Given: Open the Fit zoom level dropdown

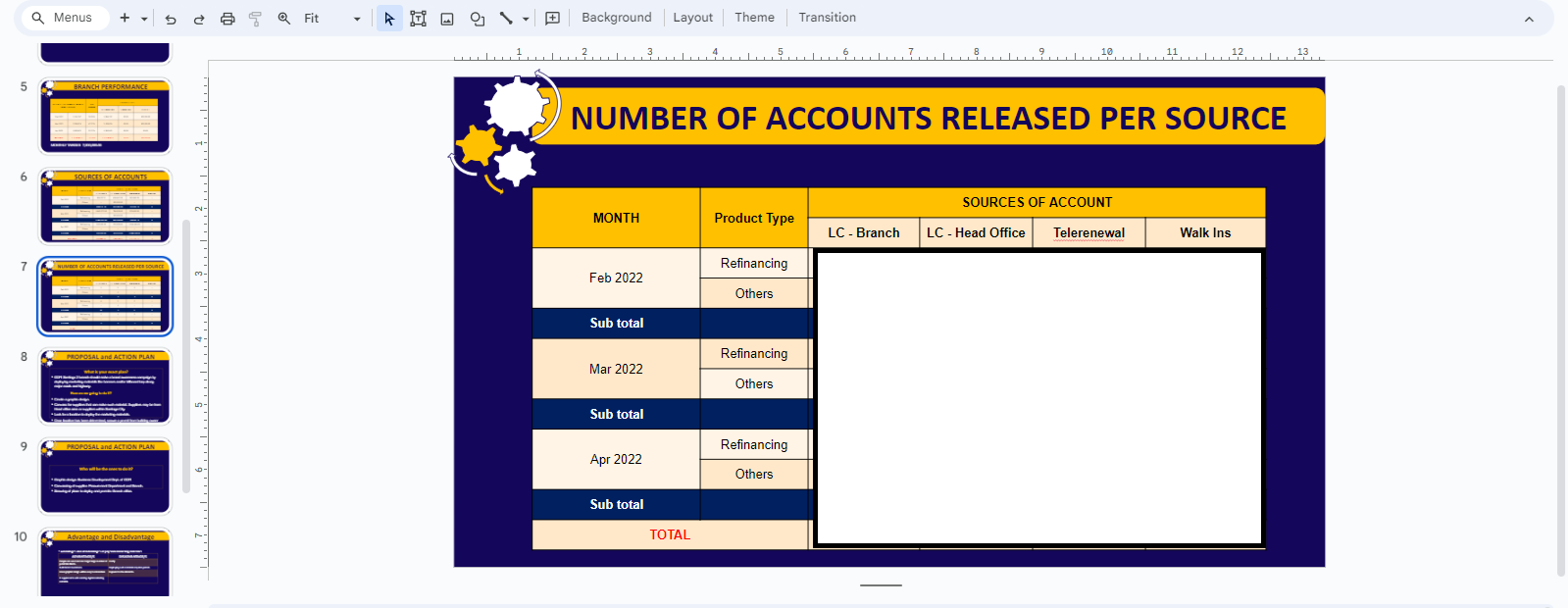Looking at the screenshot, I should click(332, 19).
